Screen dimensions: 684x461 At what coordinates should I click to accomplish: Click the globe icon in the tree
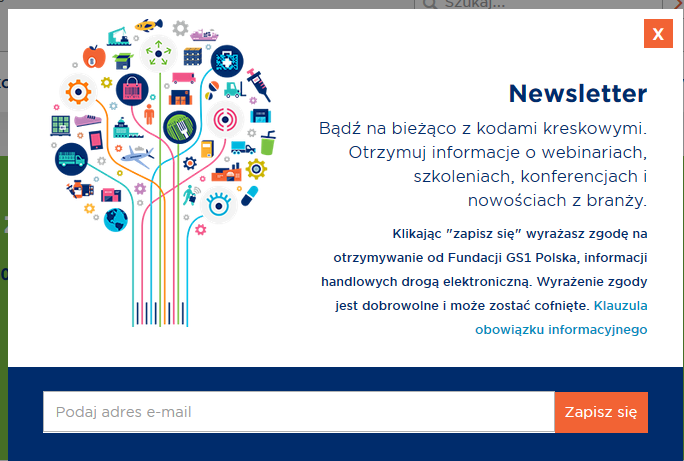point(115,219)
